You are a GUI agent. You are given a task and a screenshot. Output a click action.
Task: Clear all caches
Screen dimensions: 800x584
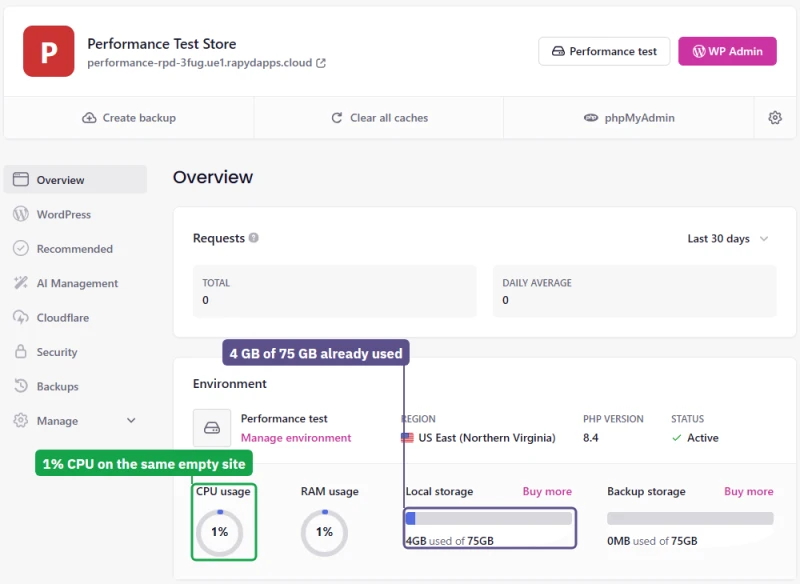click(379, 118)
